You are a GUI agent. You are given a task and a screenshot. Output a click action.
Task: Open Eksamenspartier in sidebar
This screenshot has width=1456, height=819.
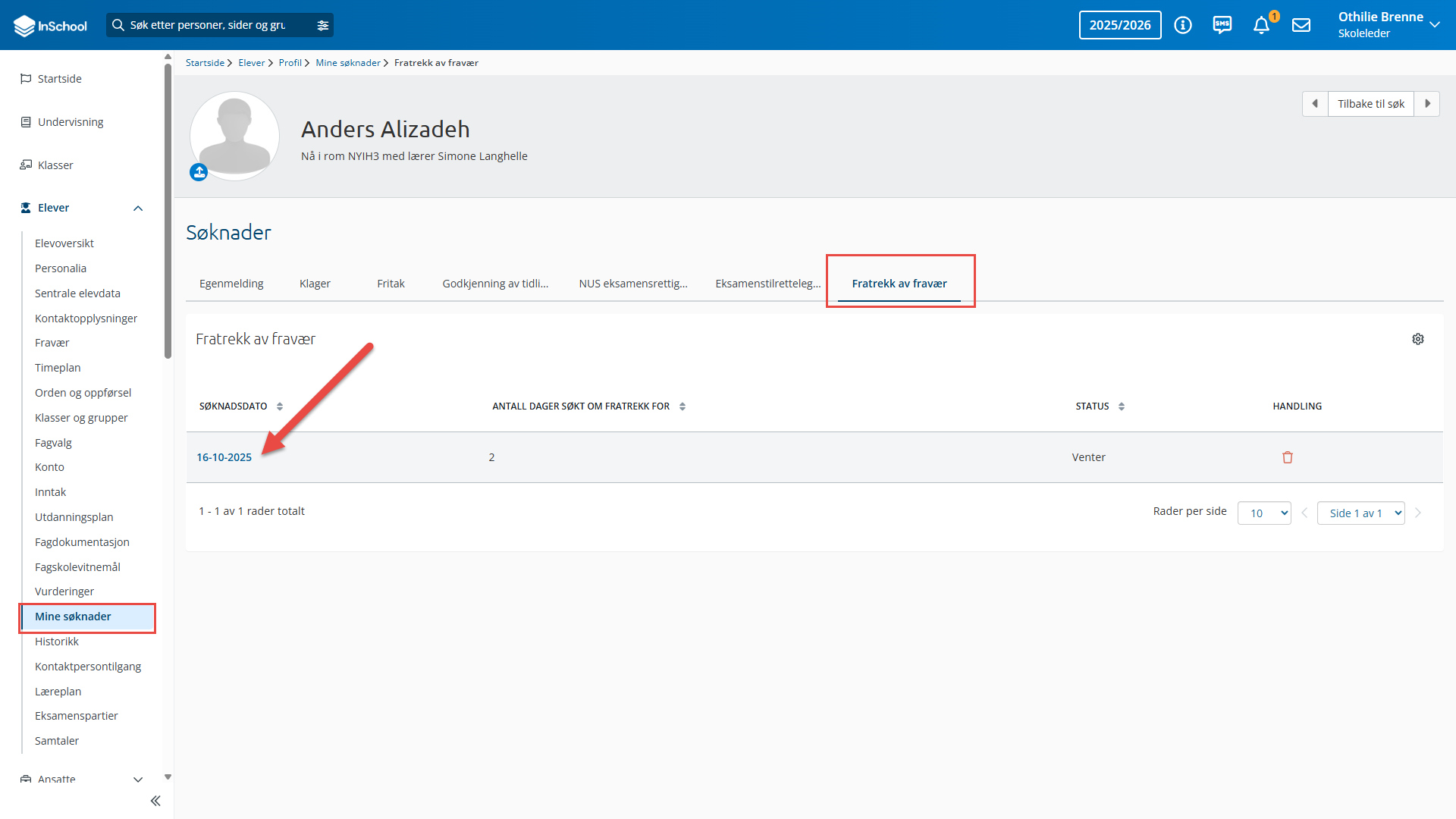click(76, 716)
